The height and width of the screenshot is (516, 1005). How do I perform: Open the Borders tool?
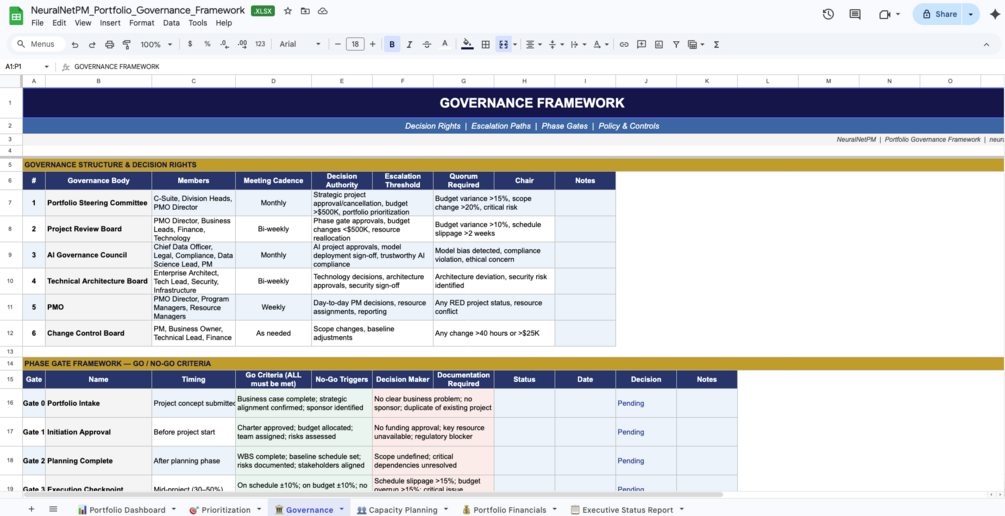click(486, 45)
